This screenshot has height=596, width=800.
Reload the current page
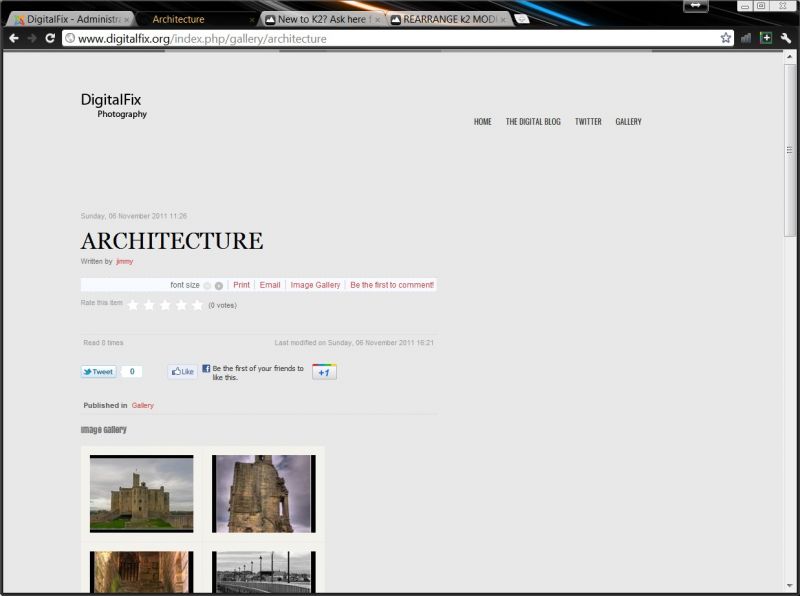[49, 38]
